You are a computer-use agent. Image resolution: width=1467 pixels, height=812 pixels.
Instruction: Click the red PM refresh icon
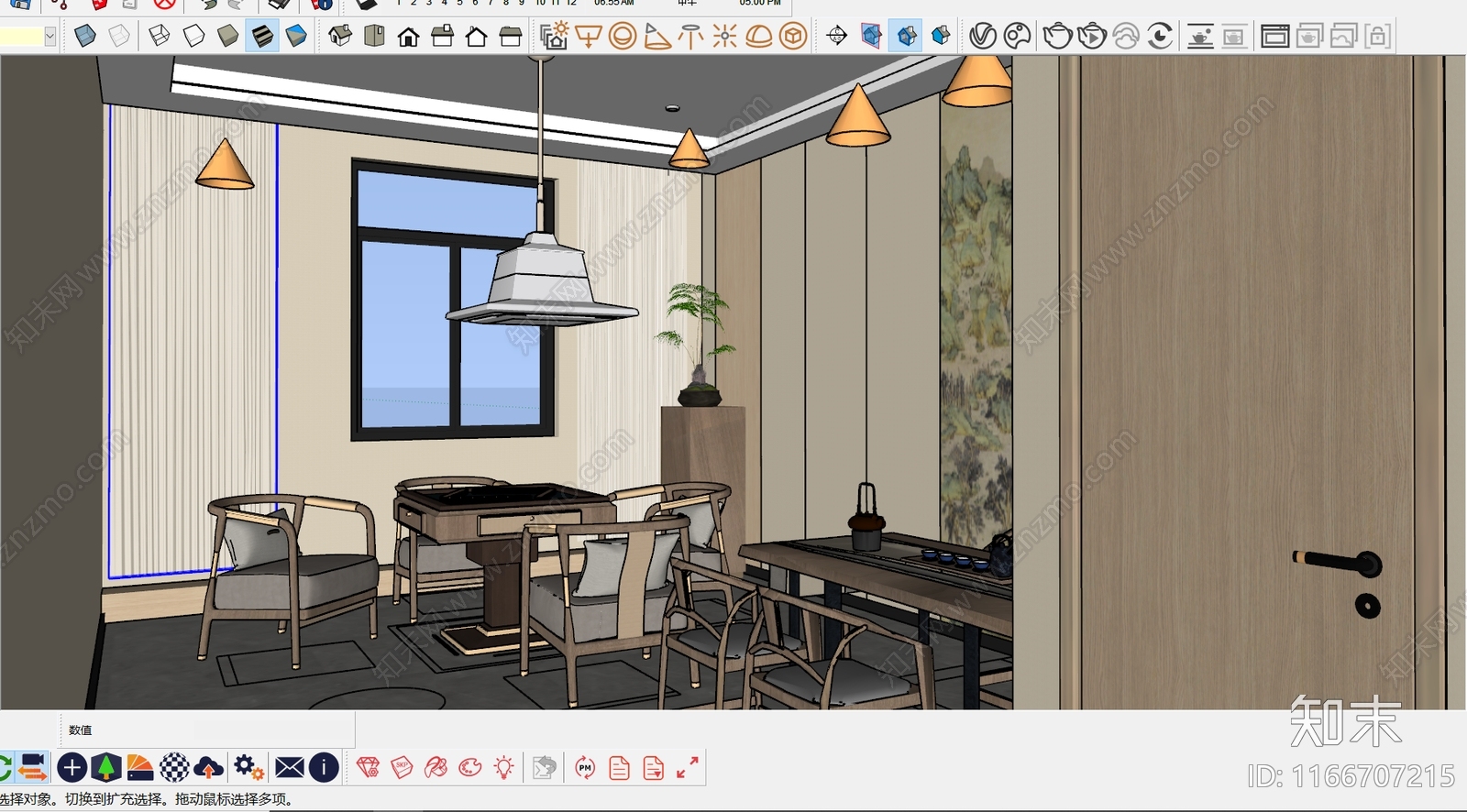585,767
